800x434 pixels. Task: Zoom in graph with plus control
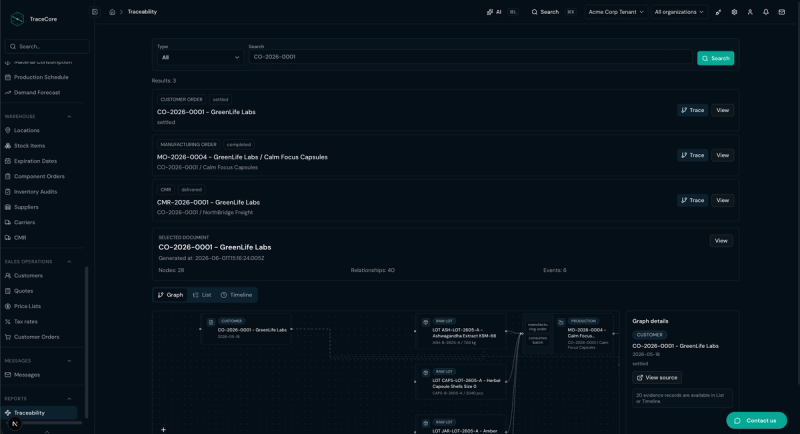(x=163, y=430)
